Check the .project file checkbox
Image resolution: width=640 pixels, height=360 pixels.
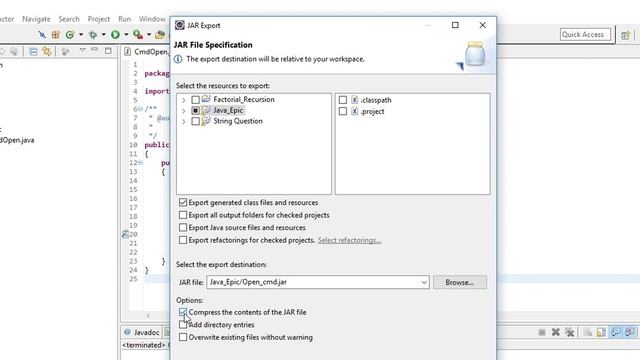tap(343, 111)
